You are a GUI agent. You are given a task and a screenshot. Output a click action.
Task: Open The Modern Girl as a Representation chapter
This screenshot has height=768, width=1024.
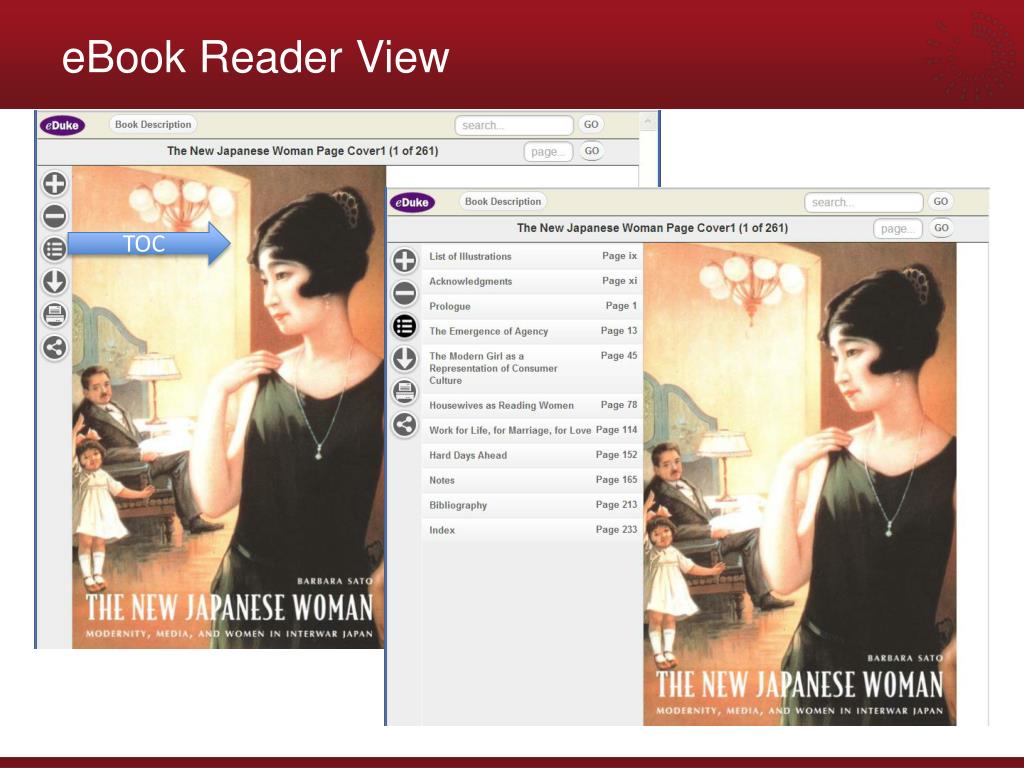(533, 368)
